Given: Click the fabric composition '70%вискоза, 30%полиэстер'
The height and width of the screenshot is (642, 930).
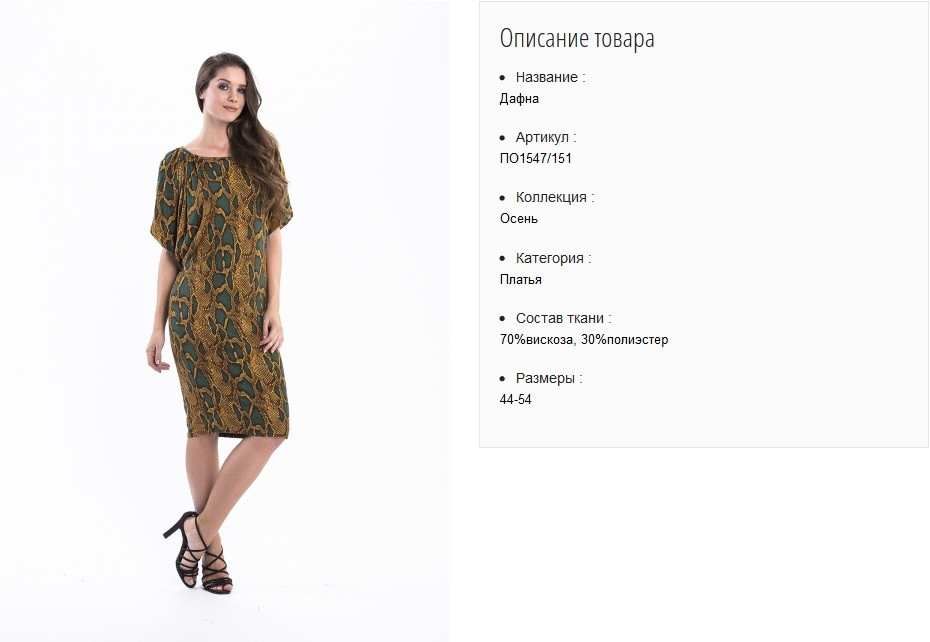Looking at the screenshot, I should click(584, 340).
